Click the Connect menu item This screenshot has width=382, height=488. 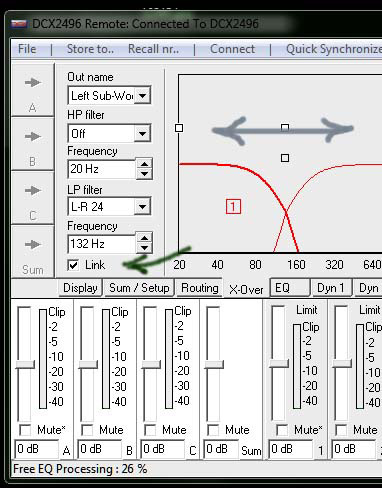232,49
